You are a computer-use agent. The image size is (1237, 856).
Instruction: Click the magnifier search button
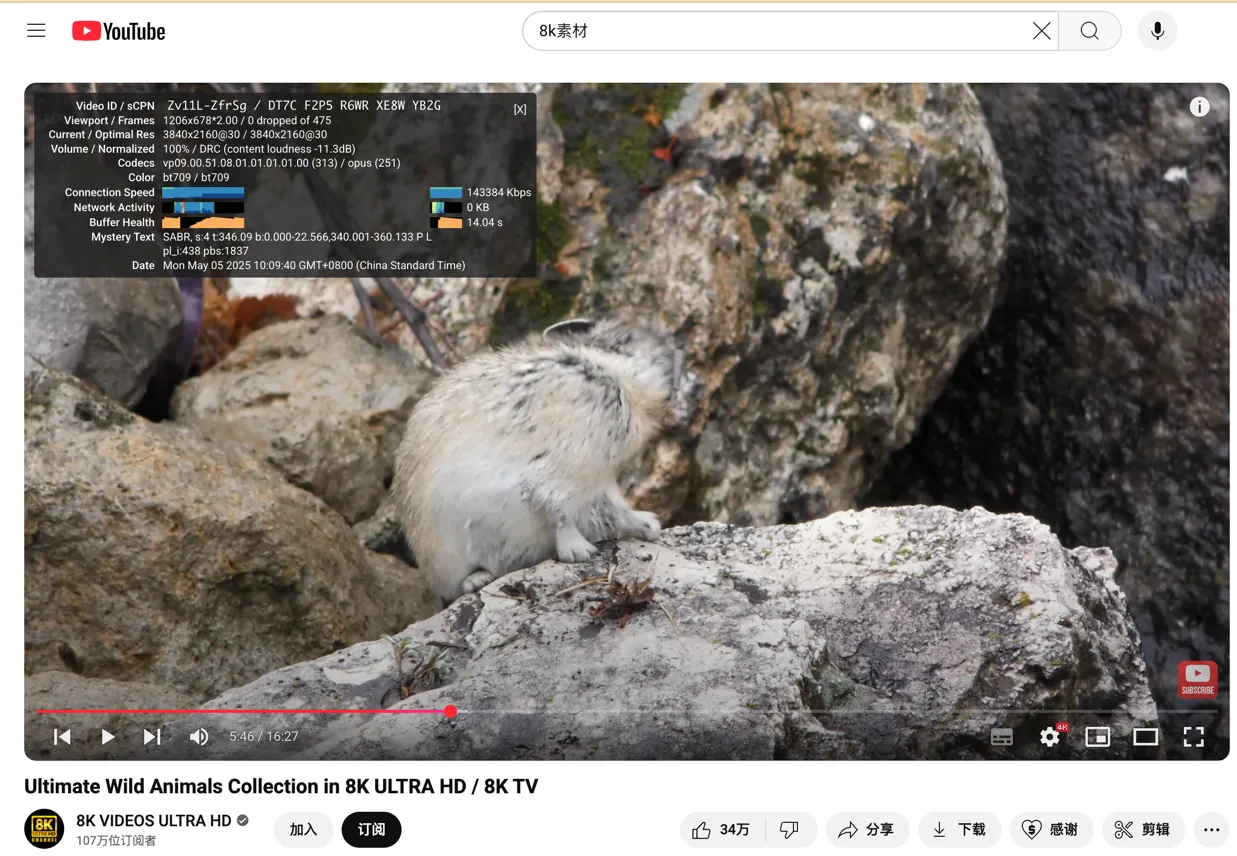1089,31
